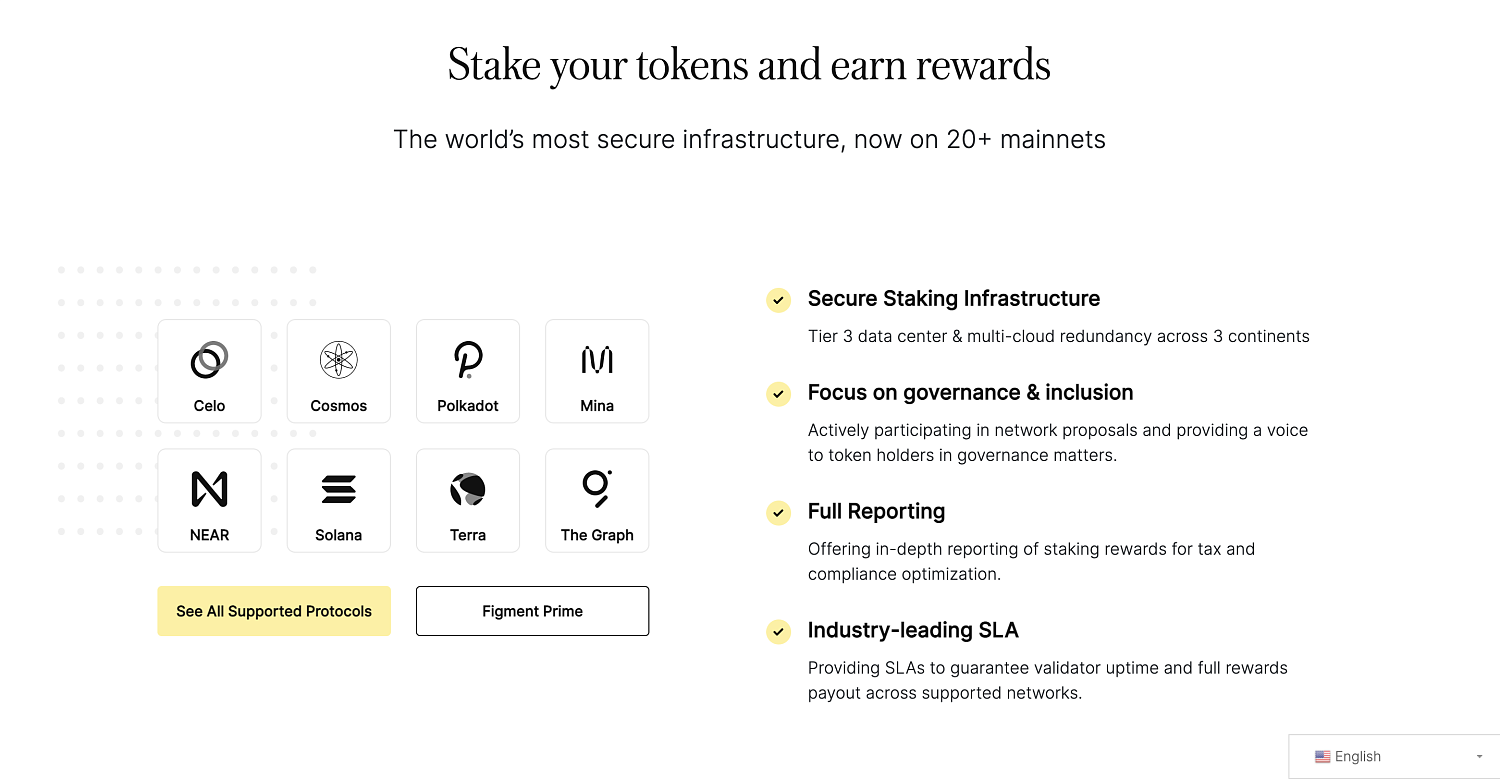Click checkmark beside Focus on governance
This screenshot has width=1500, height=779.
(778, 394)
